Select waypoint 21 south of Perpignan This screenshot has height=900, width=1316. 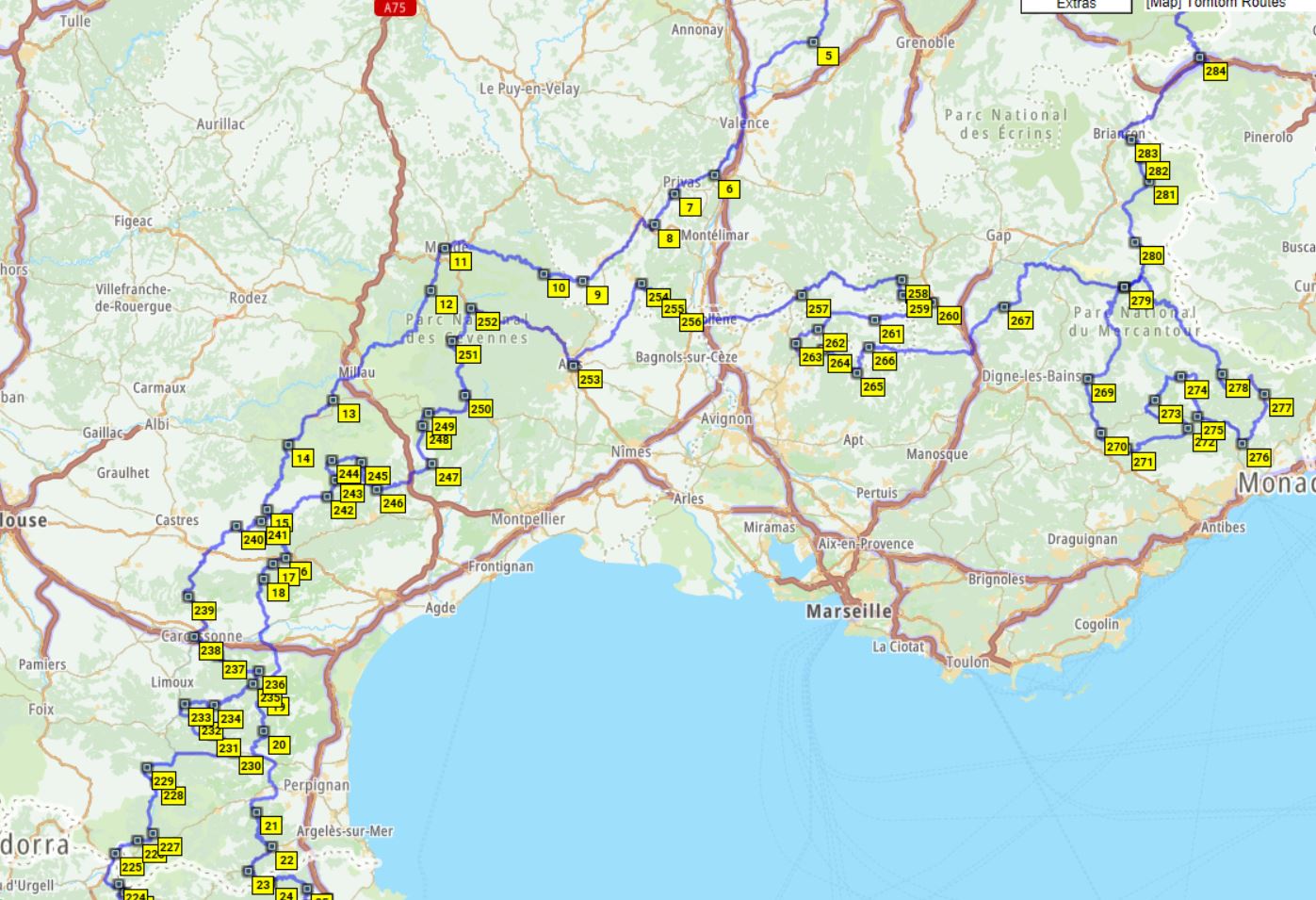(x=271, y=826)
